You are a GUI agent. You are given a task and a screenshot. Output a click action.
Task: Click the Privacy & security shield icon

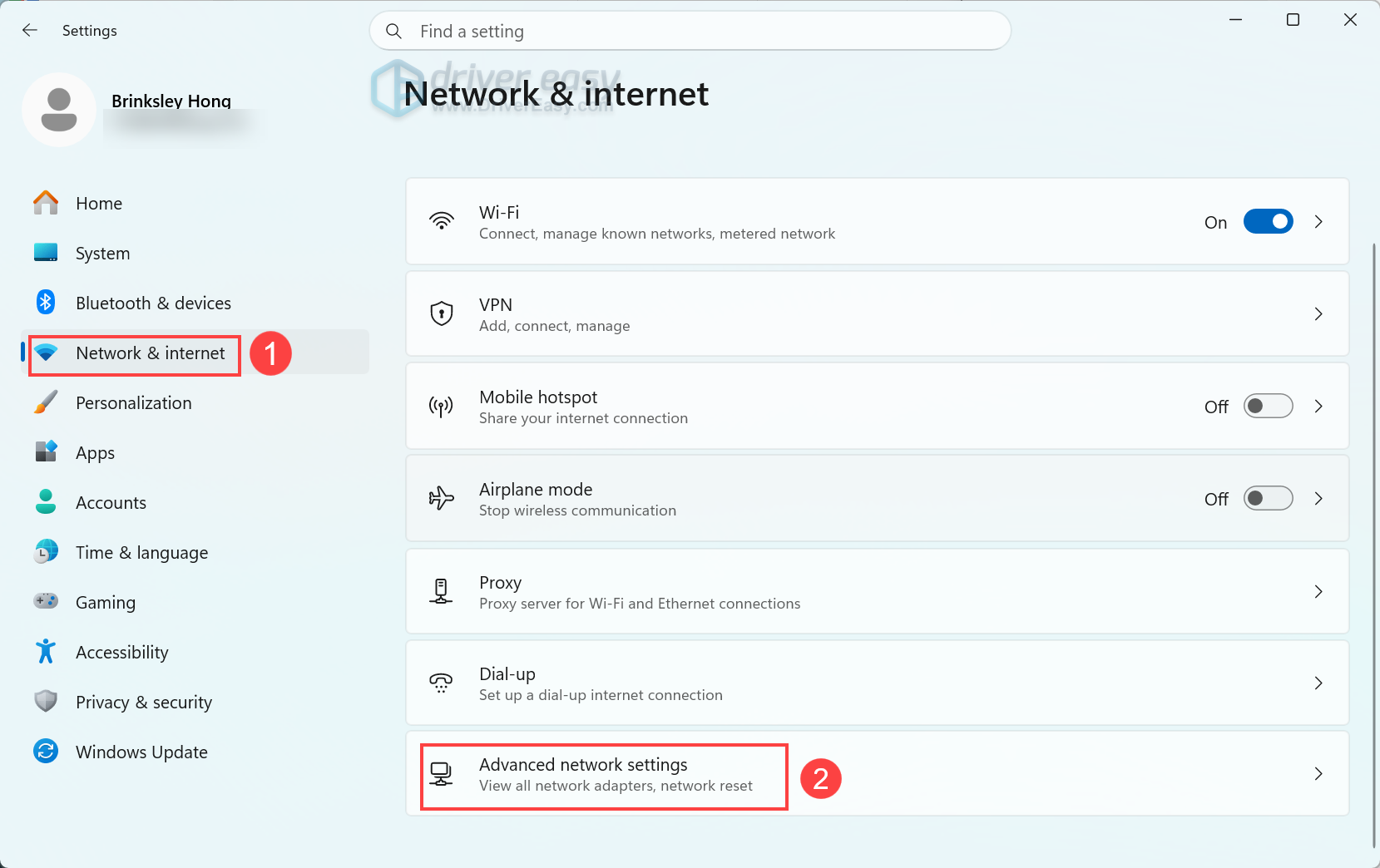click(x=46, y=701)
